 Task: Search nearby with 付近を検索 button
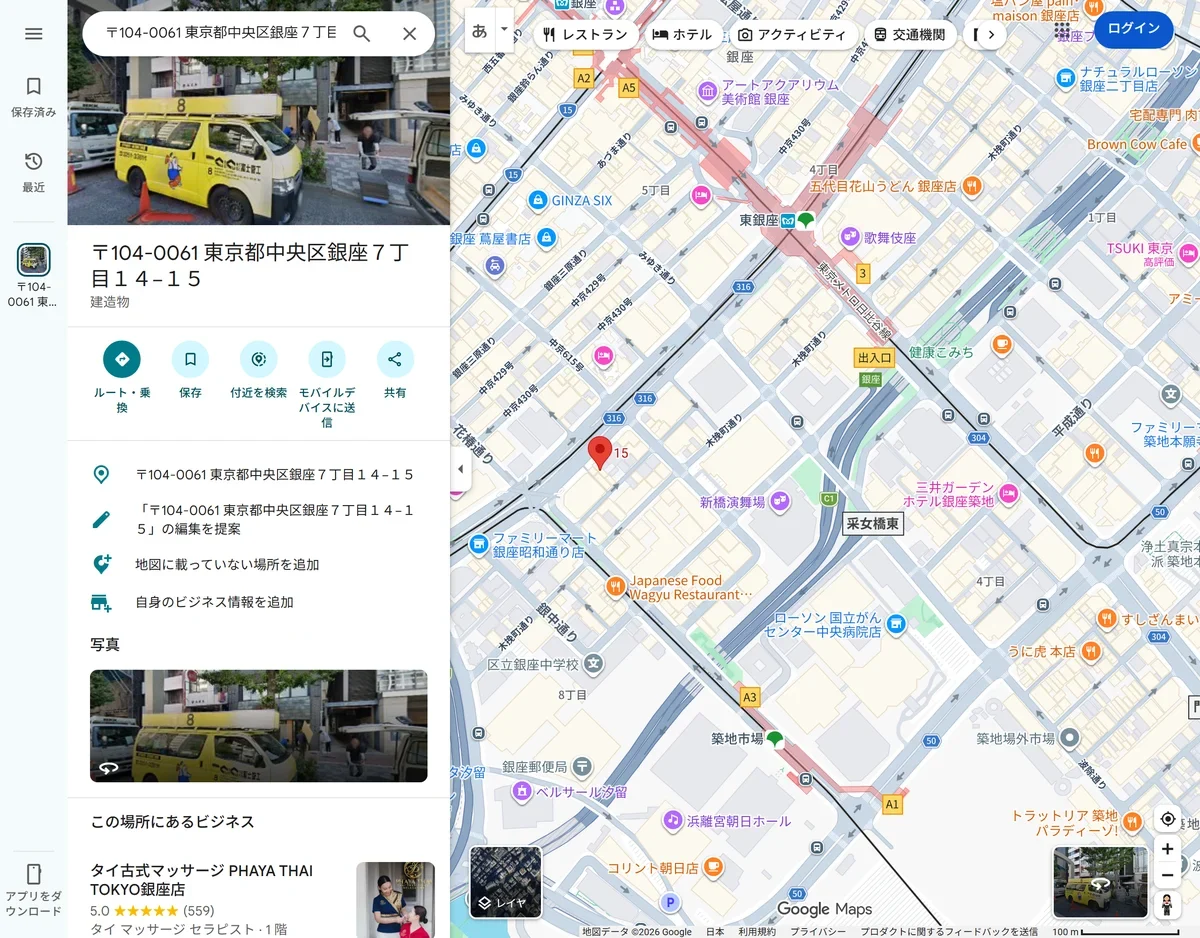[258, 370]
